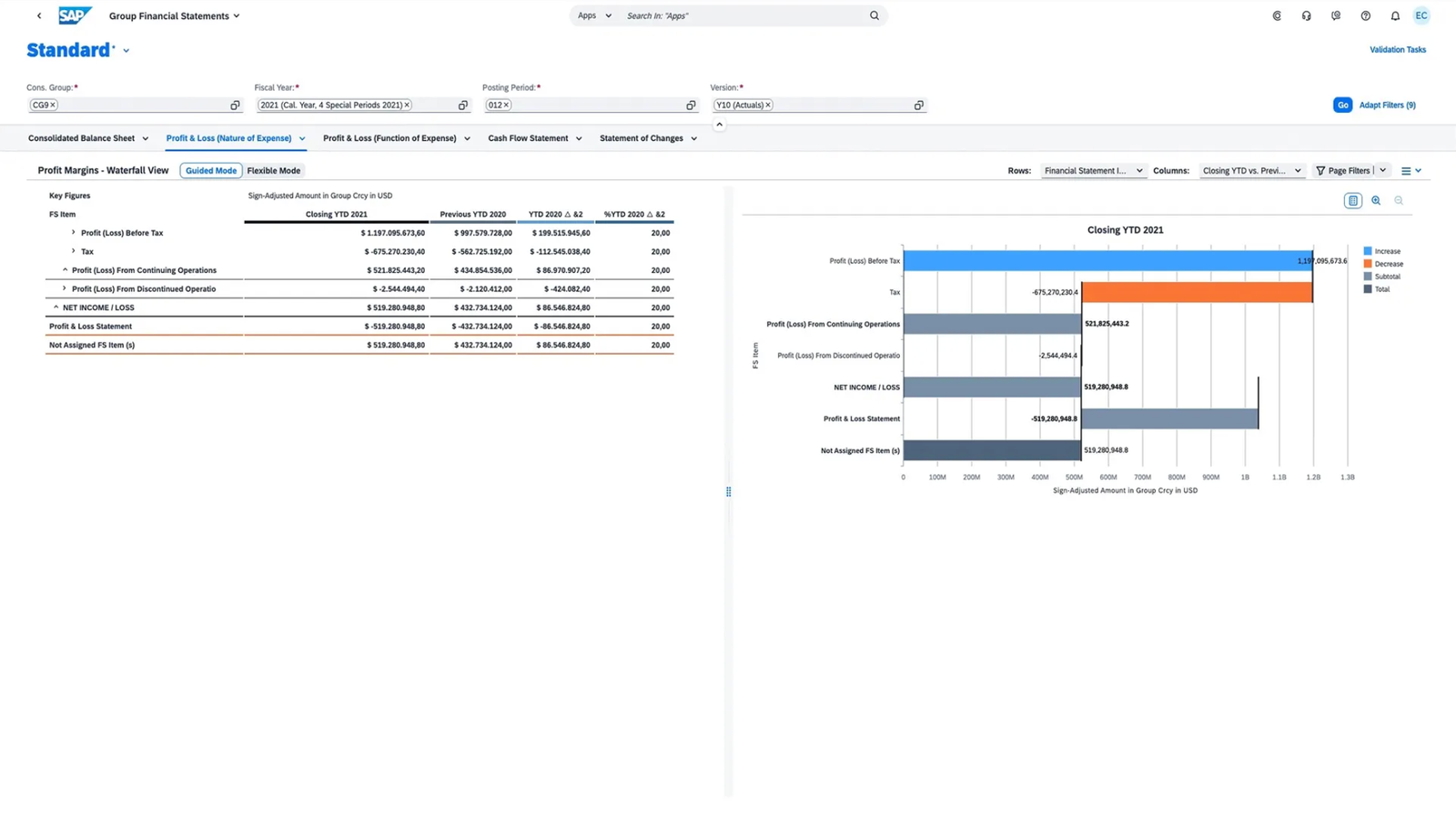Click the headset support icon
Image resolution: width=1456 pixels, height=816 pixels.
[1306, 15]
